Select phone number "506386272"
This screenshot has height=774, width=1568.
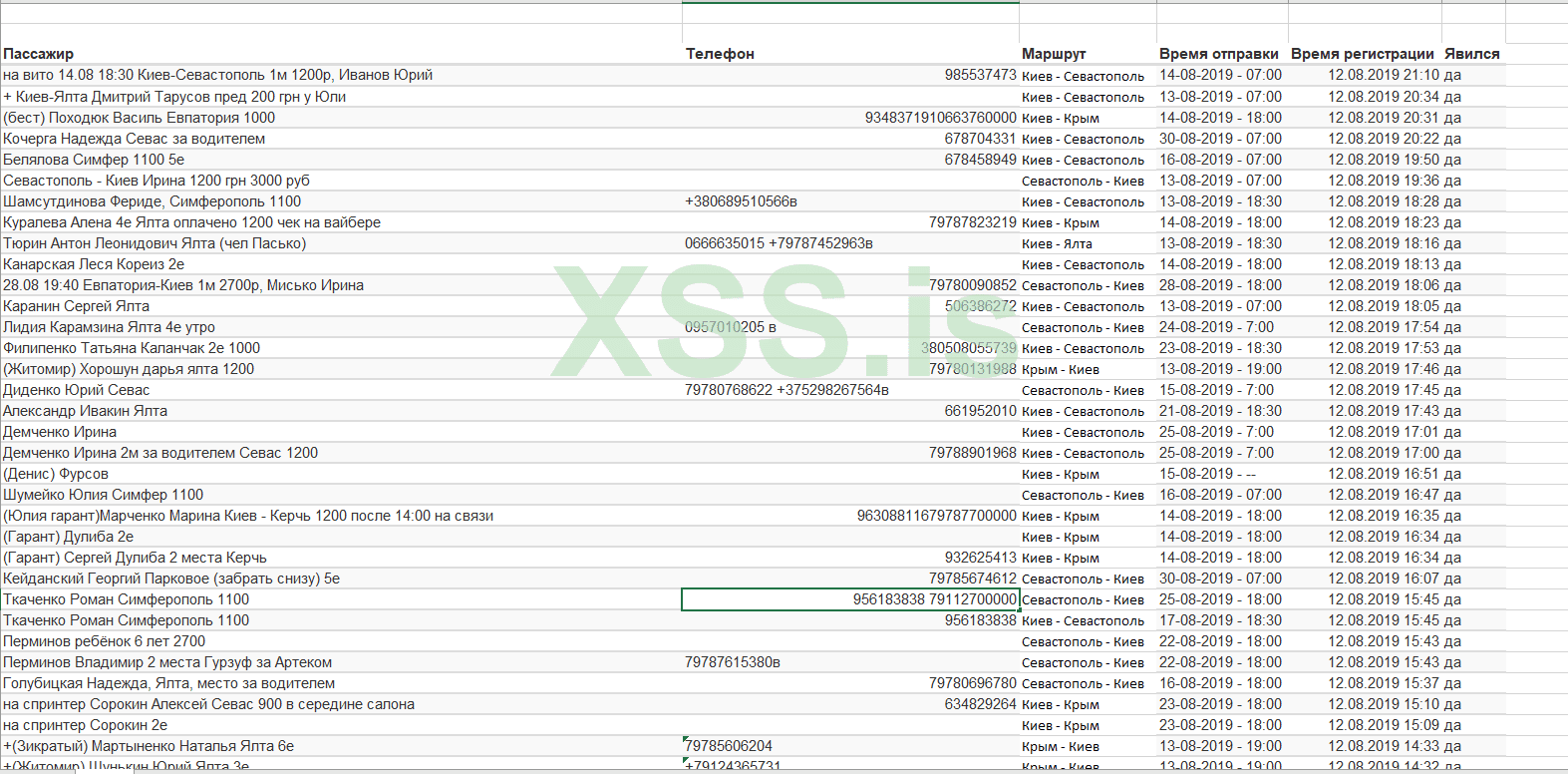(981, 306)
